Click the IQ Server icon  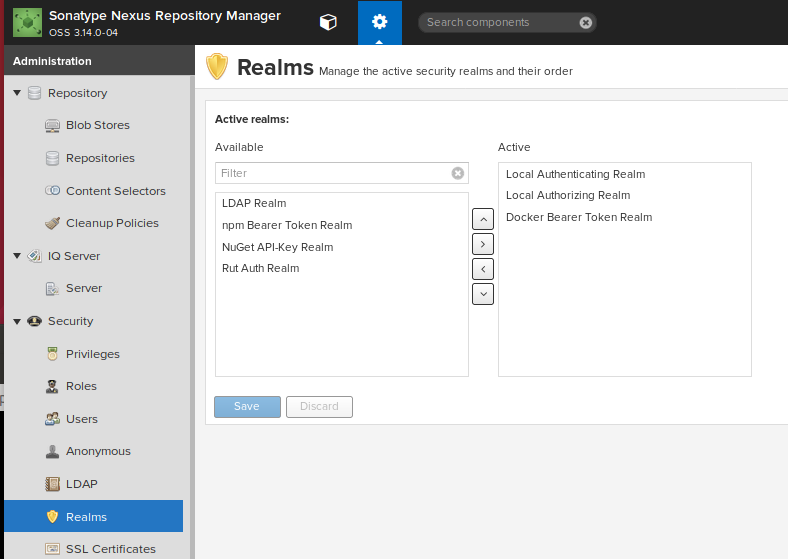34,256
